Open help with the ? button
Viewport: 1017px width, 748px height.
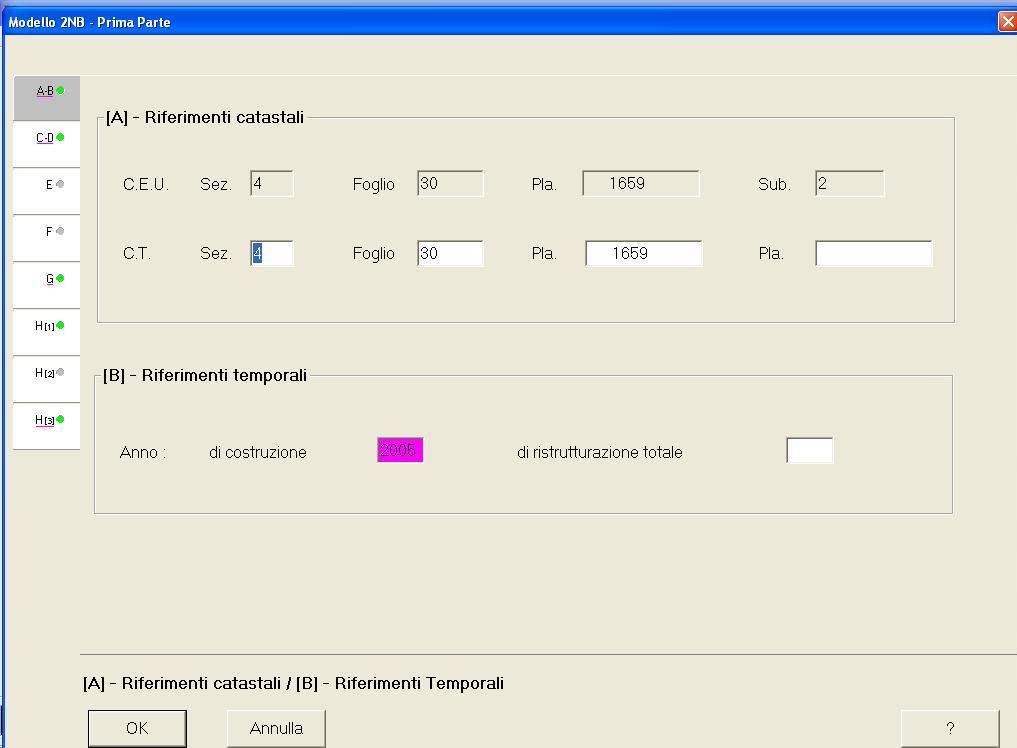pos(949,728)
